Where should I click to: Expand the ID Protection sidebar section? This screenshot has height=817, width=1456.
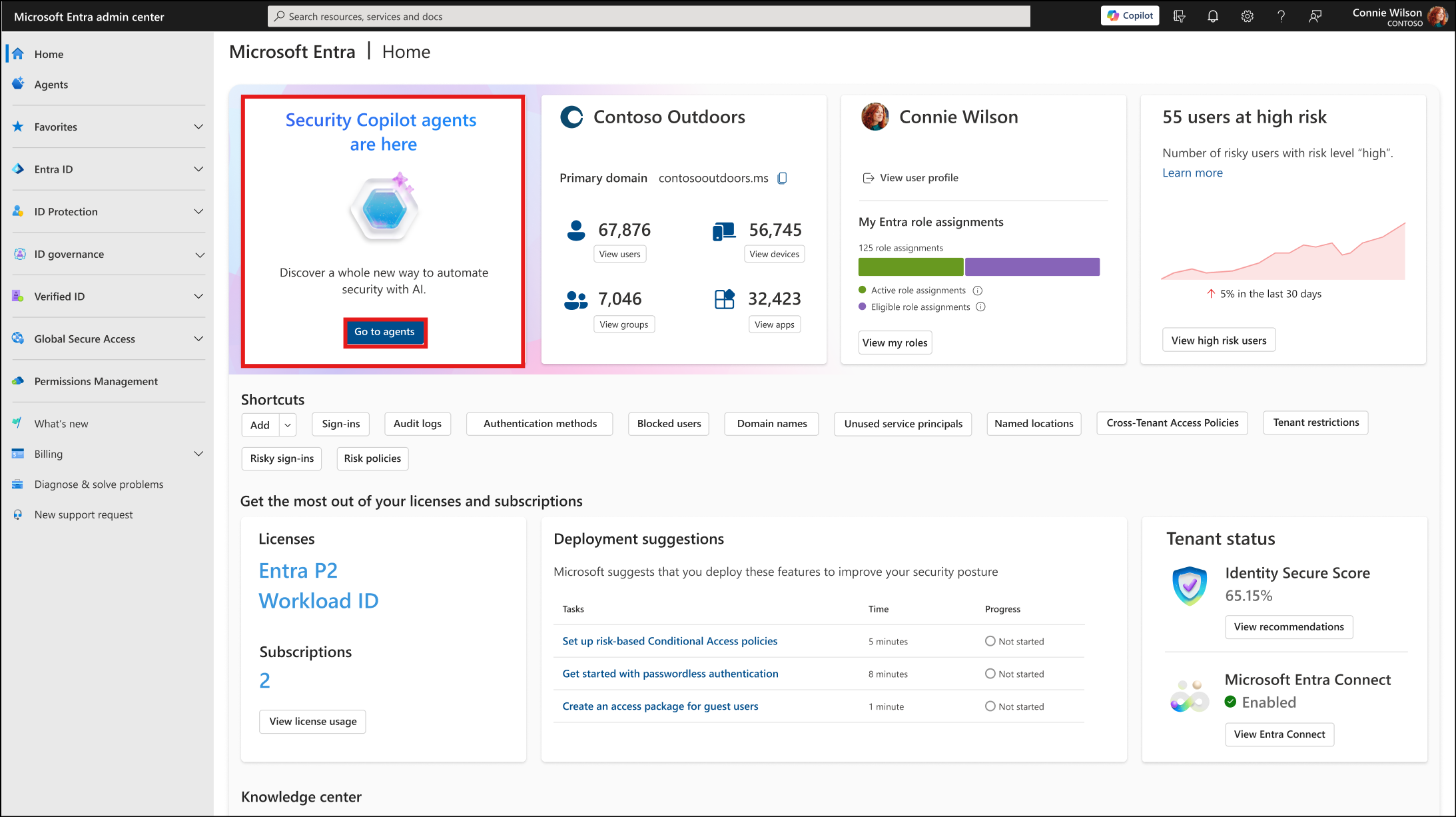click(198, 212)
